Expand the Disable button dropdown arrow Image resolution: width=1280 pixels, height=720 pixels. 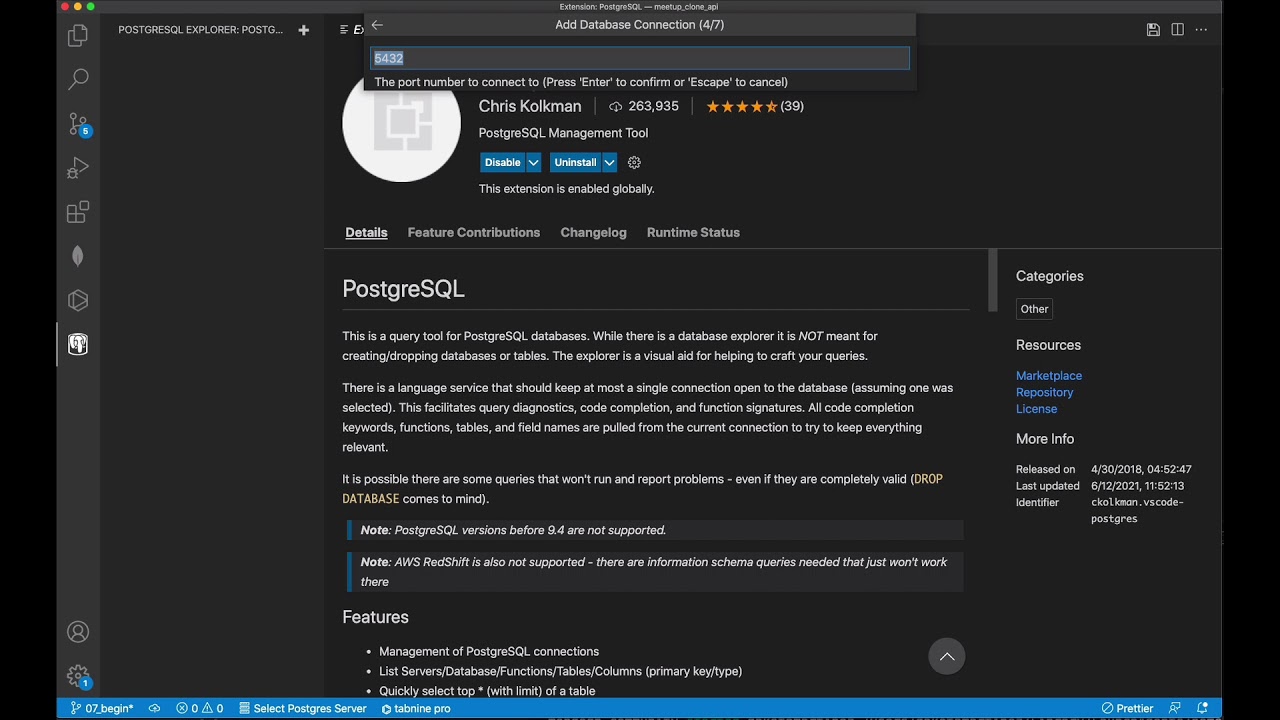click(x=534, y=162)
